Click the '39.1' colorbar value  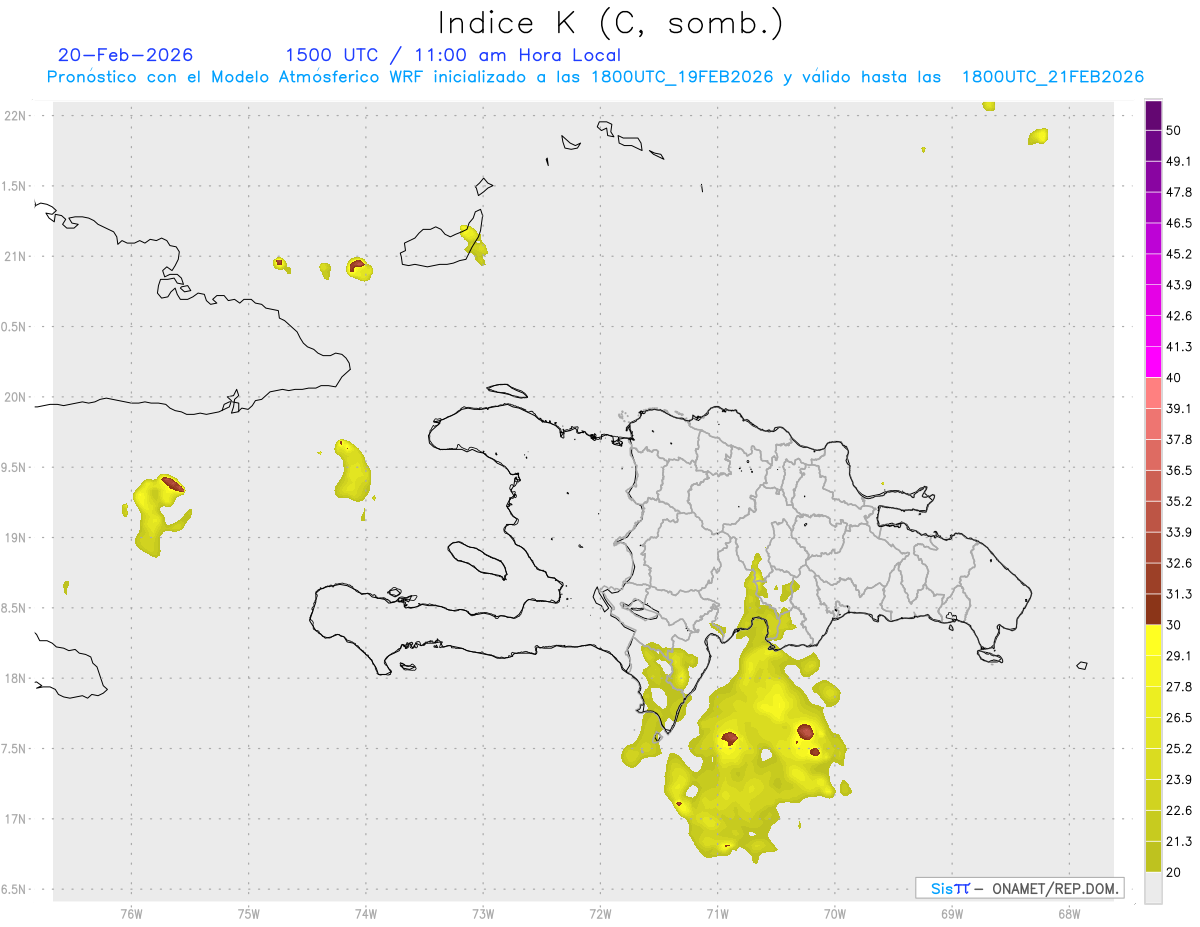pos(1178,408)
